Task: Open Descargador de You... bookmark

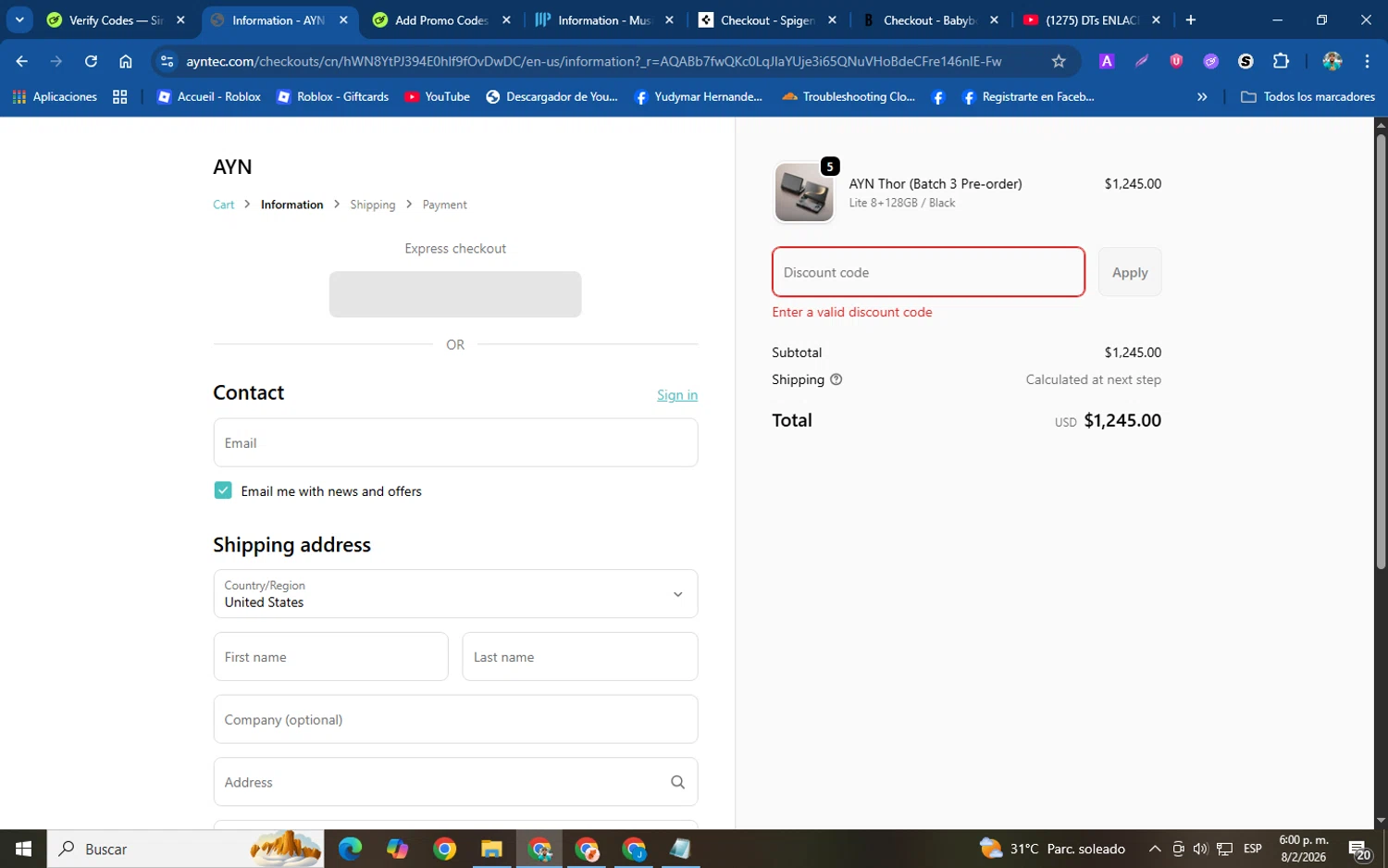Action: tap(551, 96)
